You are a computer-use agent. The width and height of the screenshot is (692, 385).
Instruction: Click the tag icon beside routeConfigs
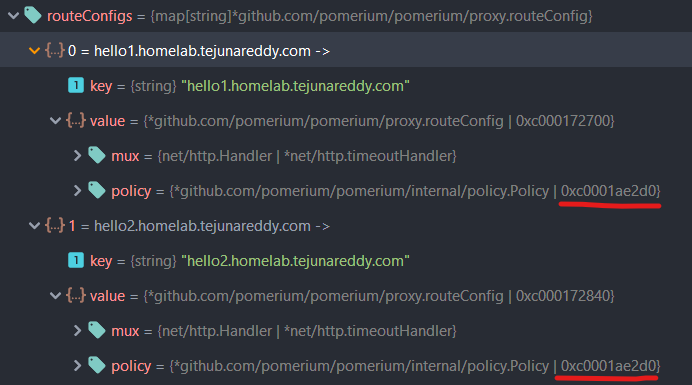pyautogui.click(x=33, y=15)
